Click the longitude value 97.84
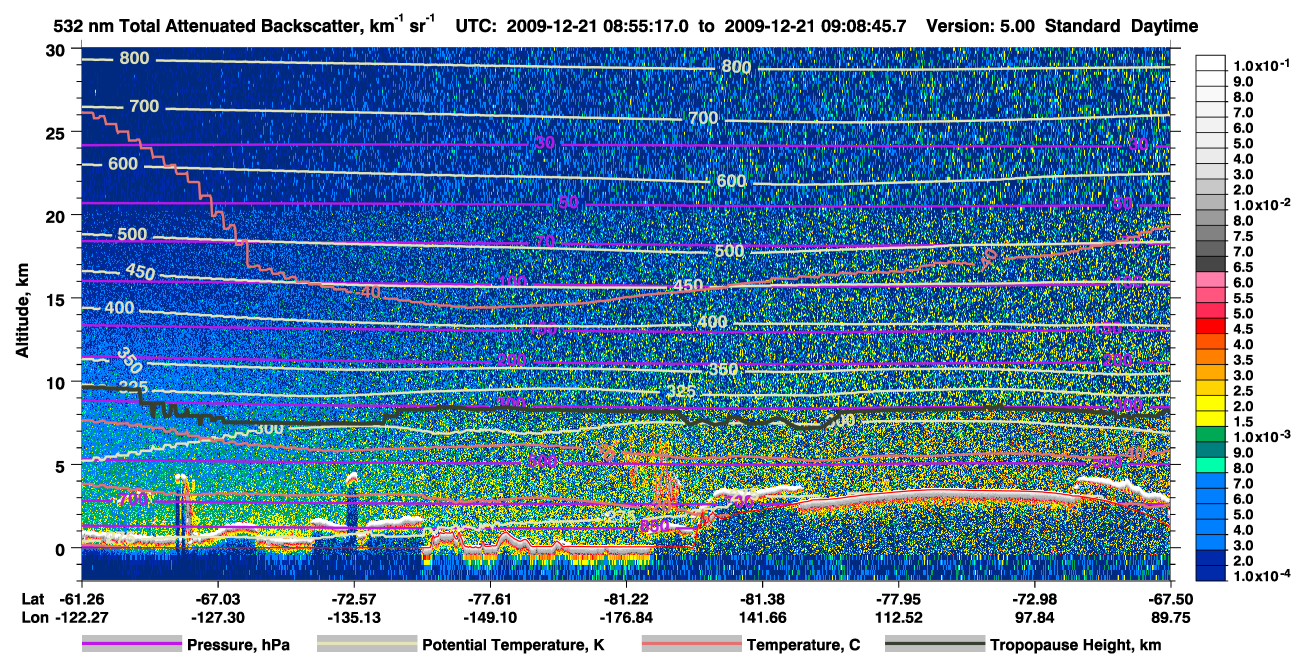This screenshot has height=667, width=1300. pos(1035,617)
